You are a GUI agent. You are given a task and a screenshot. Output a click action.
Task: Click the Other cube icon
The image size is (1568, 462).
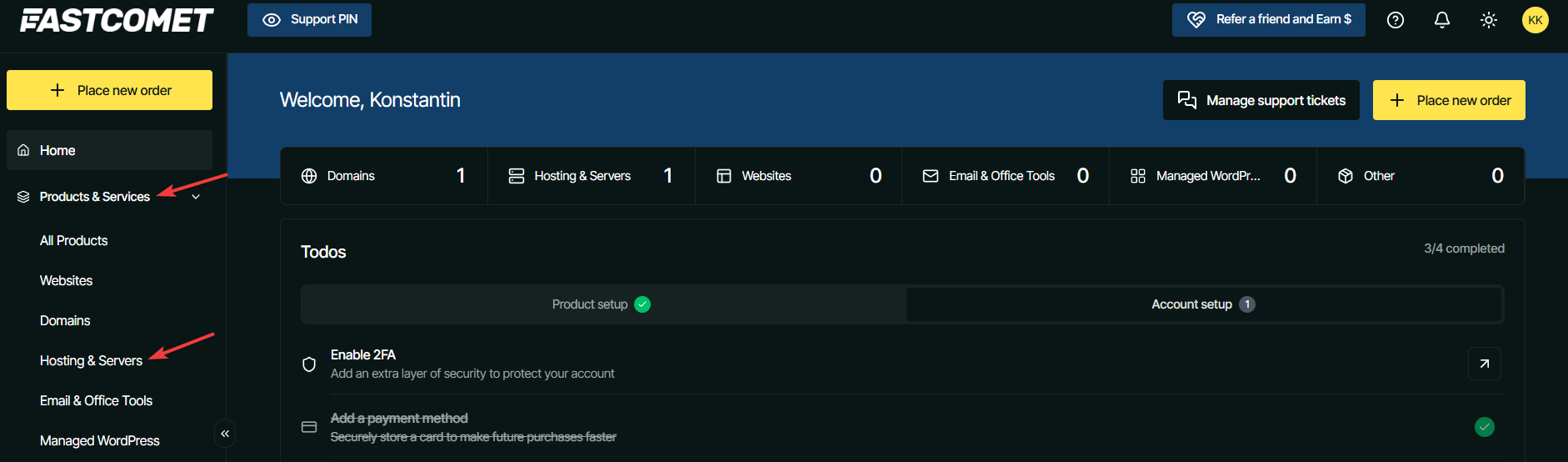1346,176
